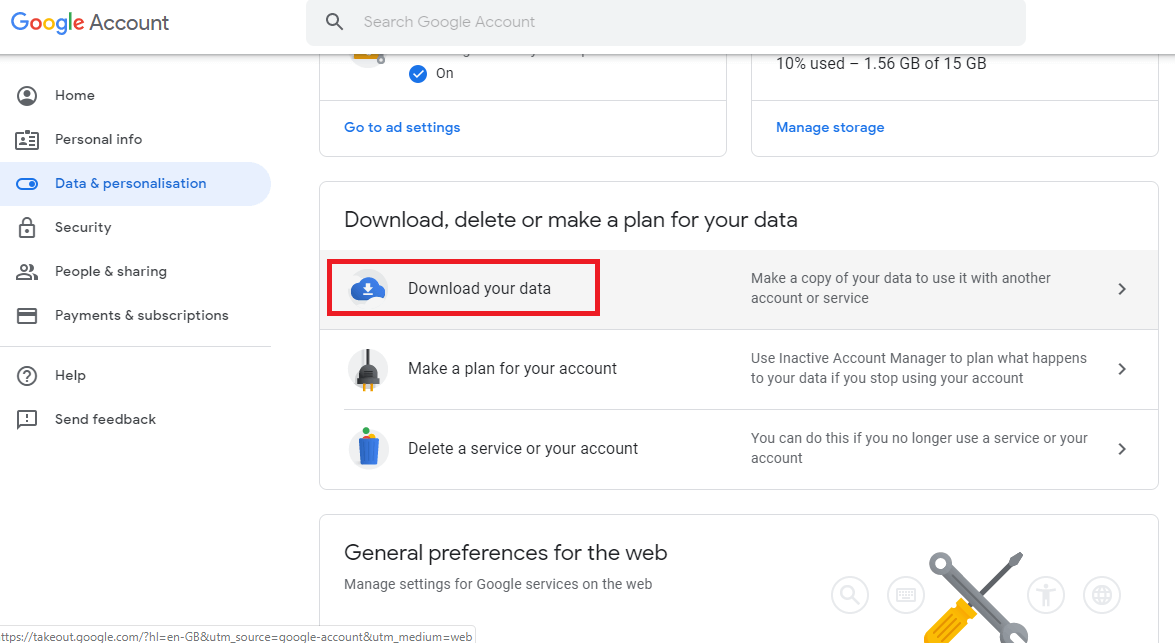Click the blue On checkmark icon
Screen dimensions: 1175x643
click(x=418, y=73)
